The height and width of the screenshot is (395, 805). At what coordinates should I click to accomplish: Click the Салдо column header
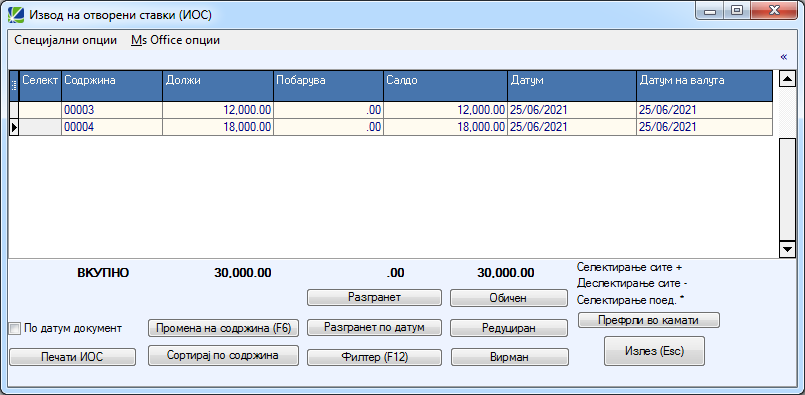coord(446,86)
